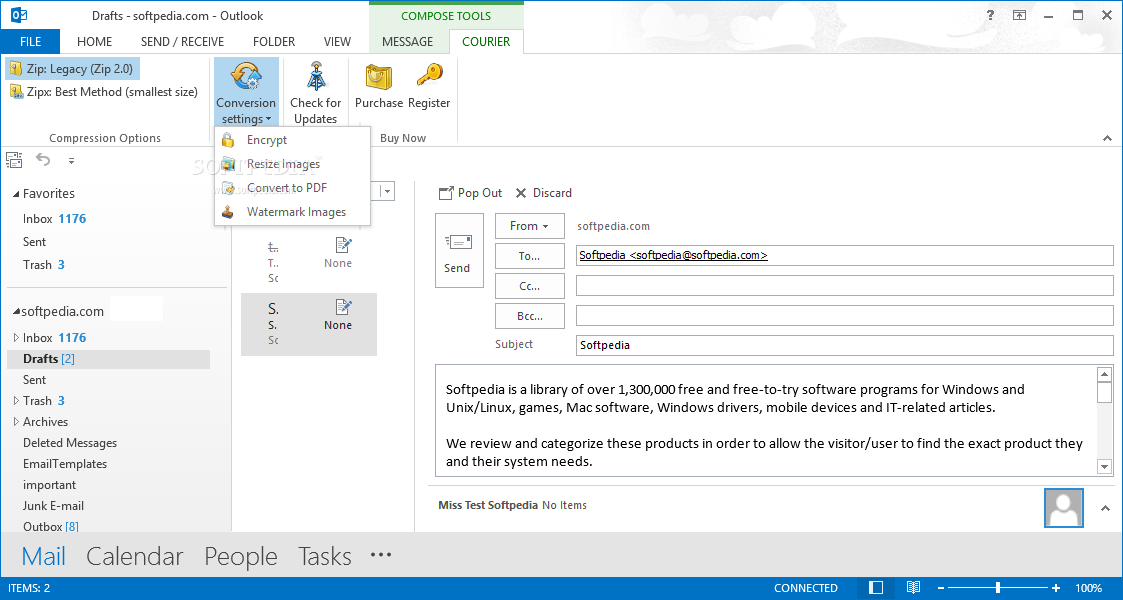Open the Customize Quick Access Toolbar arrow
This screenshot has height=600, width=1123.
[x=71, y=160]
